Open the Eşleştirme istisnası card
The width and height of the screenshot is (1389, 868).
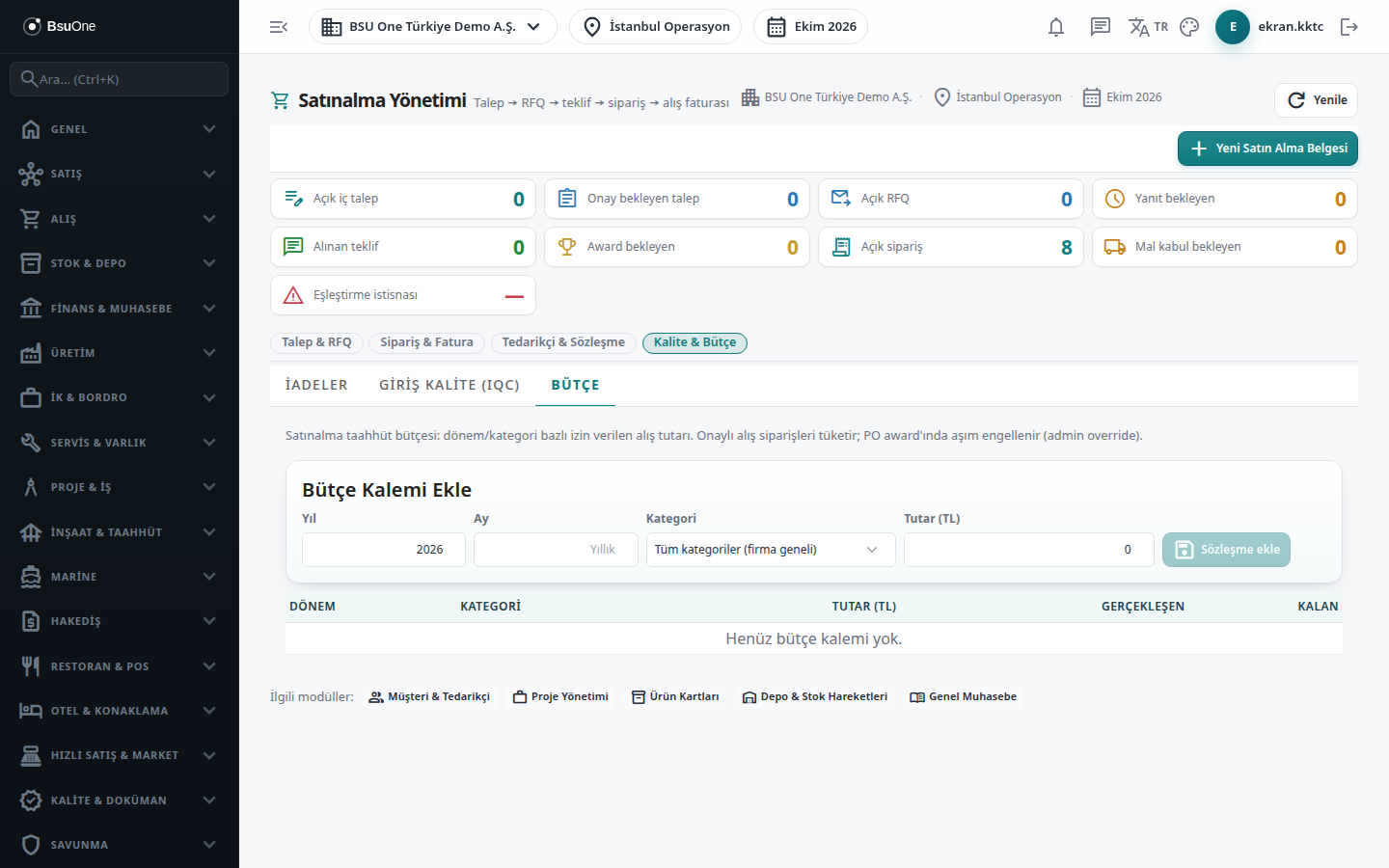(x=403, y=295)
